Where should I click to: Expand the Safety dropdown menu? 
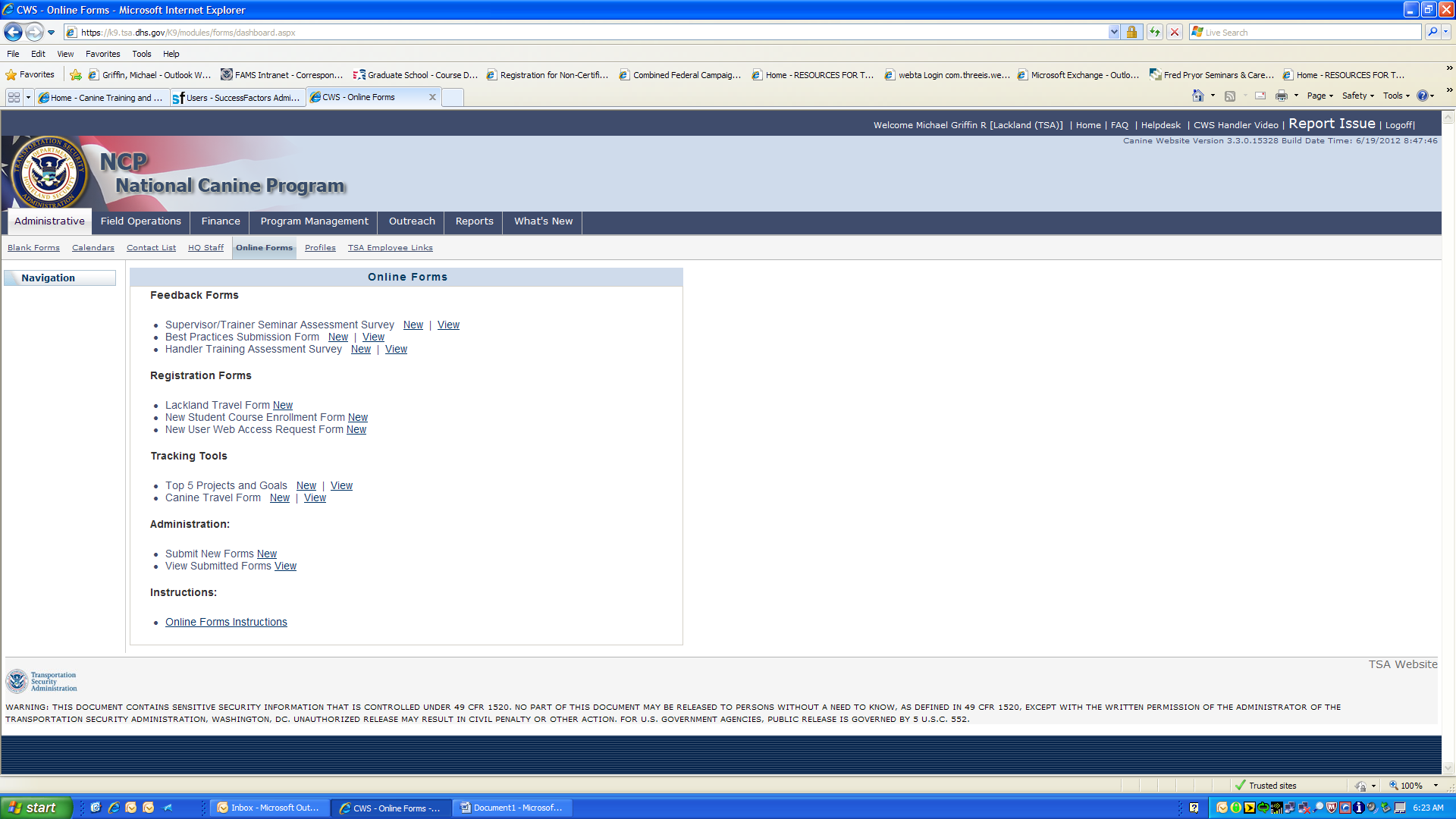[x=1357, y=96]
